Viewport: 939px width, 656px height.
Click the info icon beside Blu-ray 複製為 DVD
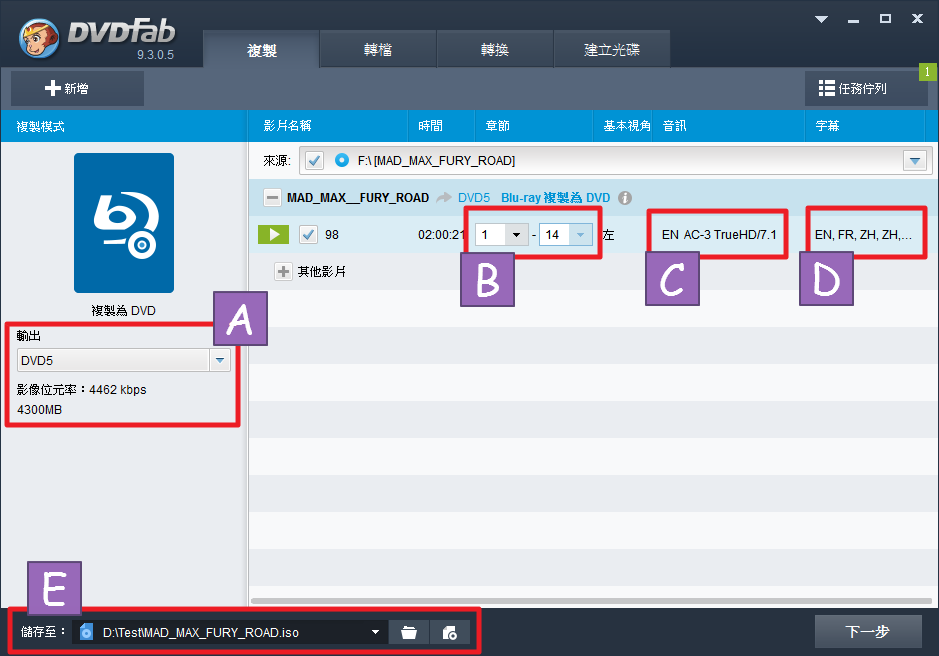(625, 198)
